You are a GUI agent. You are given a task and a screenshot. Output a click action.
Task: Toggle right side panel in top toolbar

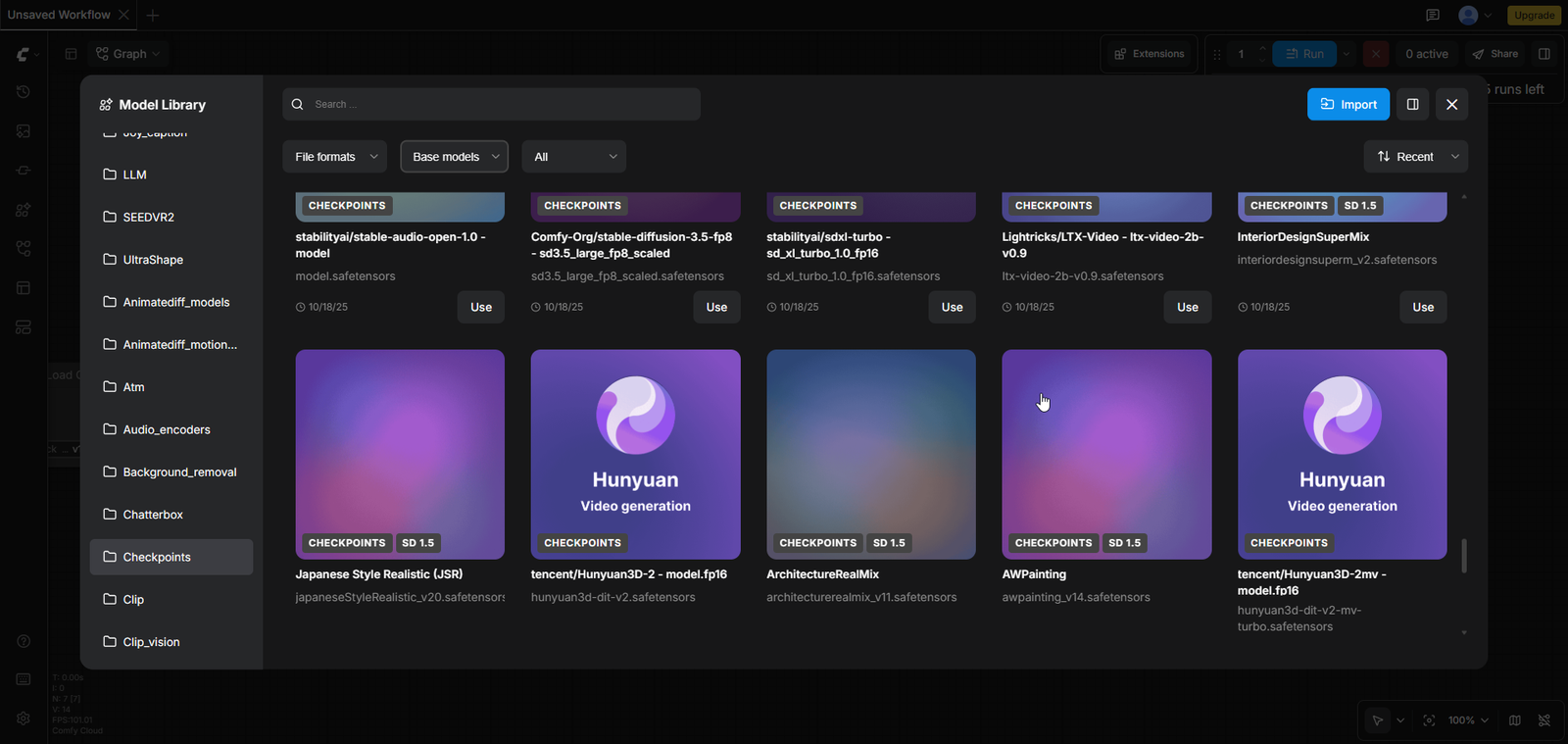point(1544,54)
